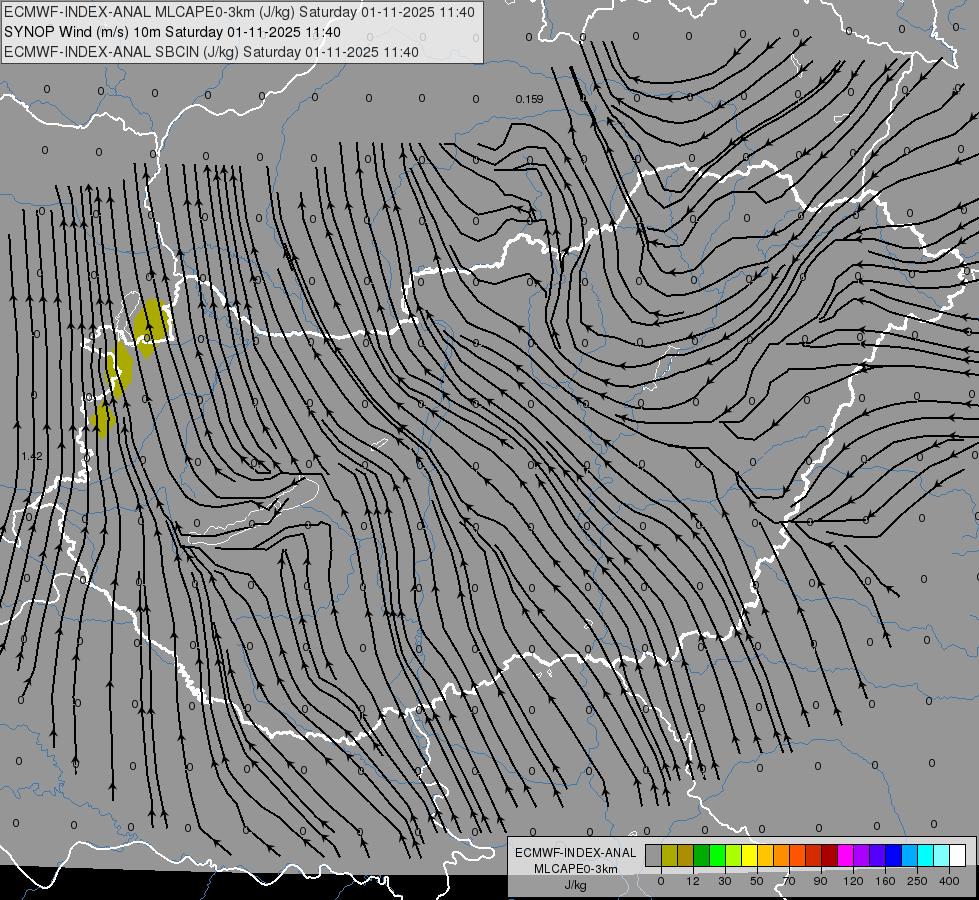Click the bright green legend swatch
979x900 pixels.
tap(717, 856)
